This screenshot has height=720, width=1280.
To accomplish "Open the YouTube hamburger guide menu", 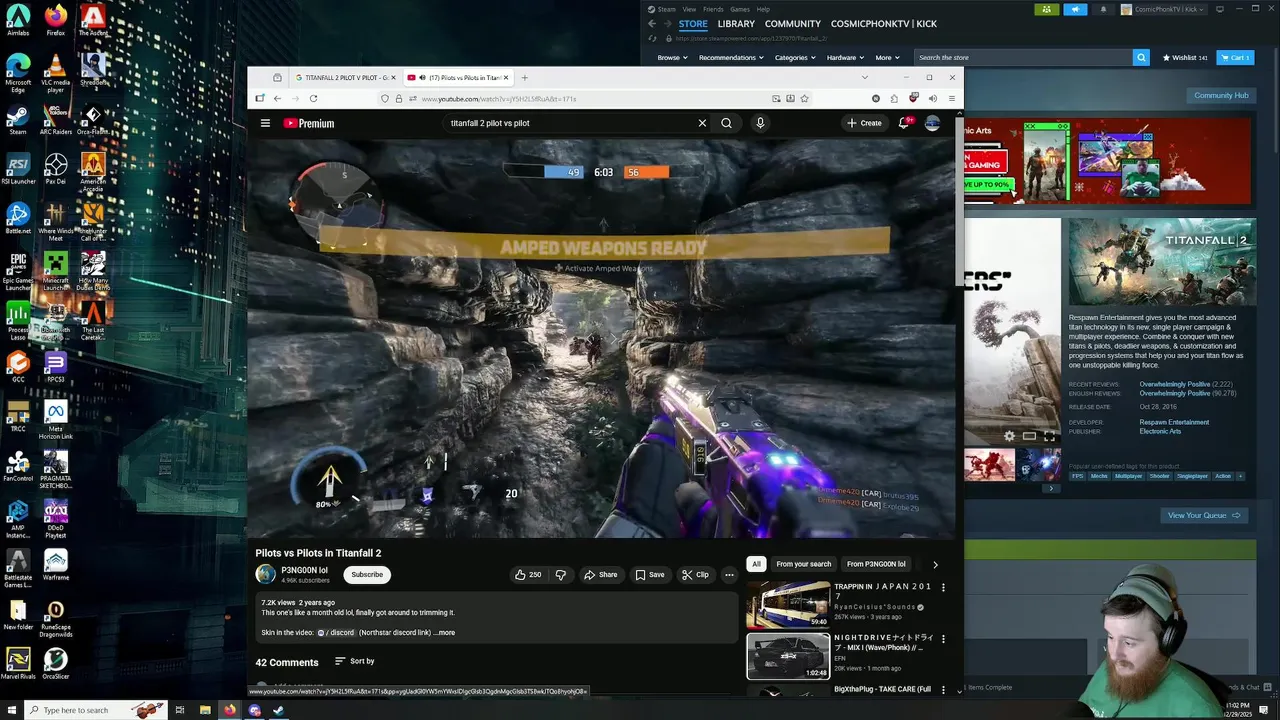I will [265, 123].
